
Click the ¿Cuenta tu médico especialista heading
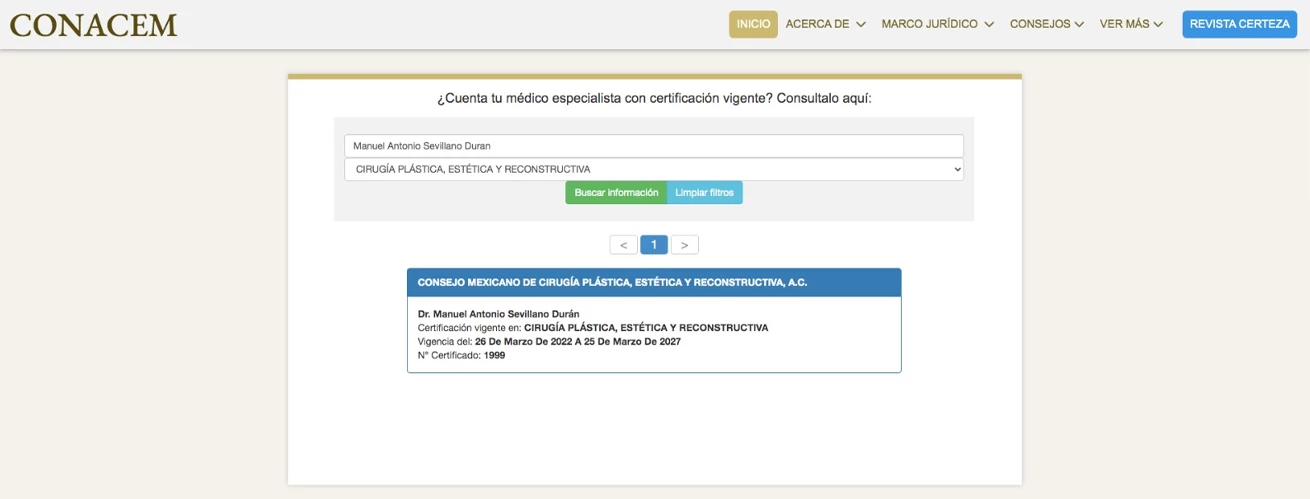tap(654, 98)
